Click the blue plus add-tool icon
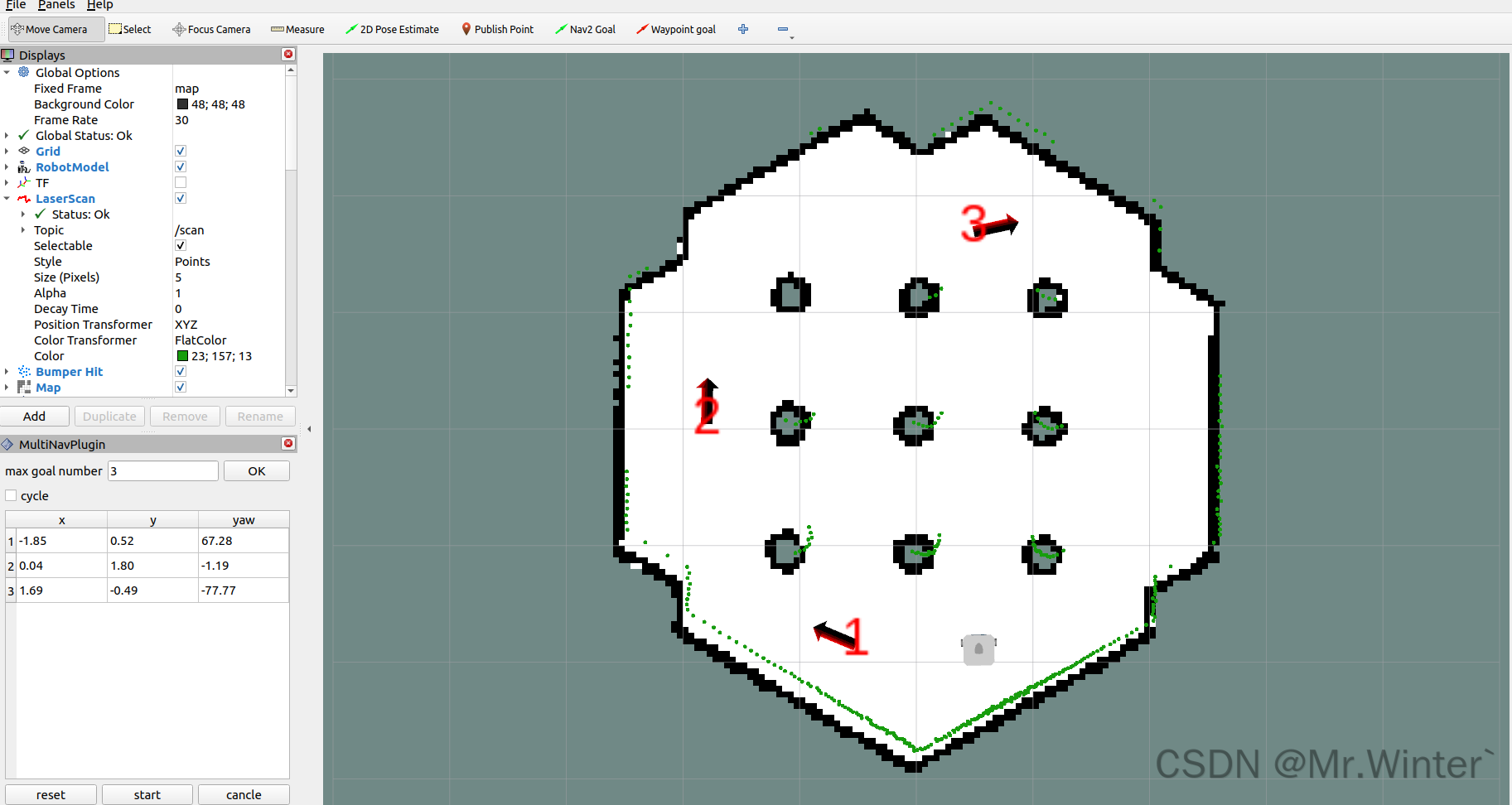The height and width of the screenshot is (805, 1512). pos(743,29)
